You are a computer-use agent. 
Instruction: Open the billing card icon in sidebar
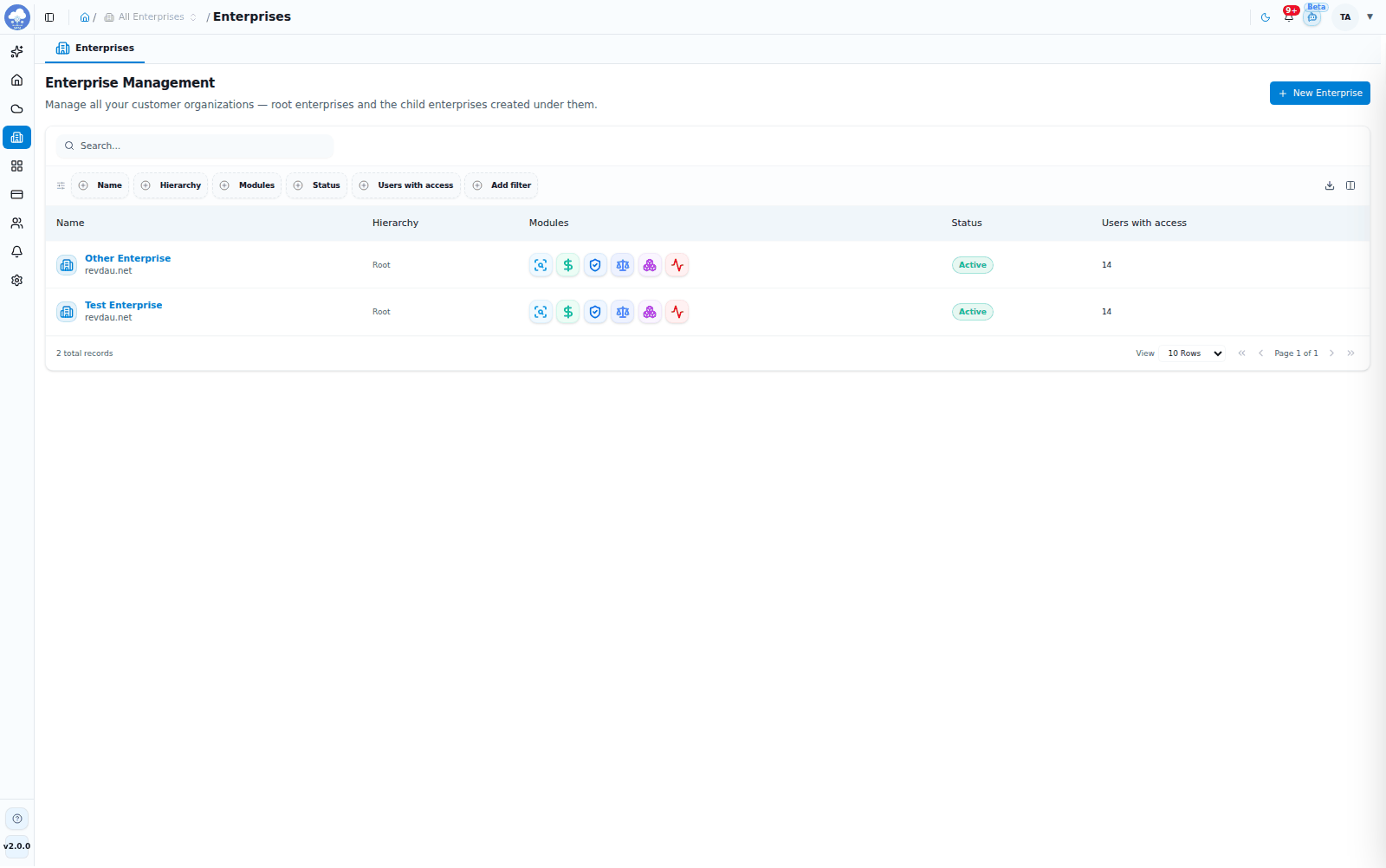16,195
